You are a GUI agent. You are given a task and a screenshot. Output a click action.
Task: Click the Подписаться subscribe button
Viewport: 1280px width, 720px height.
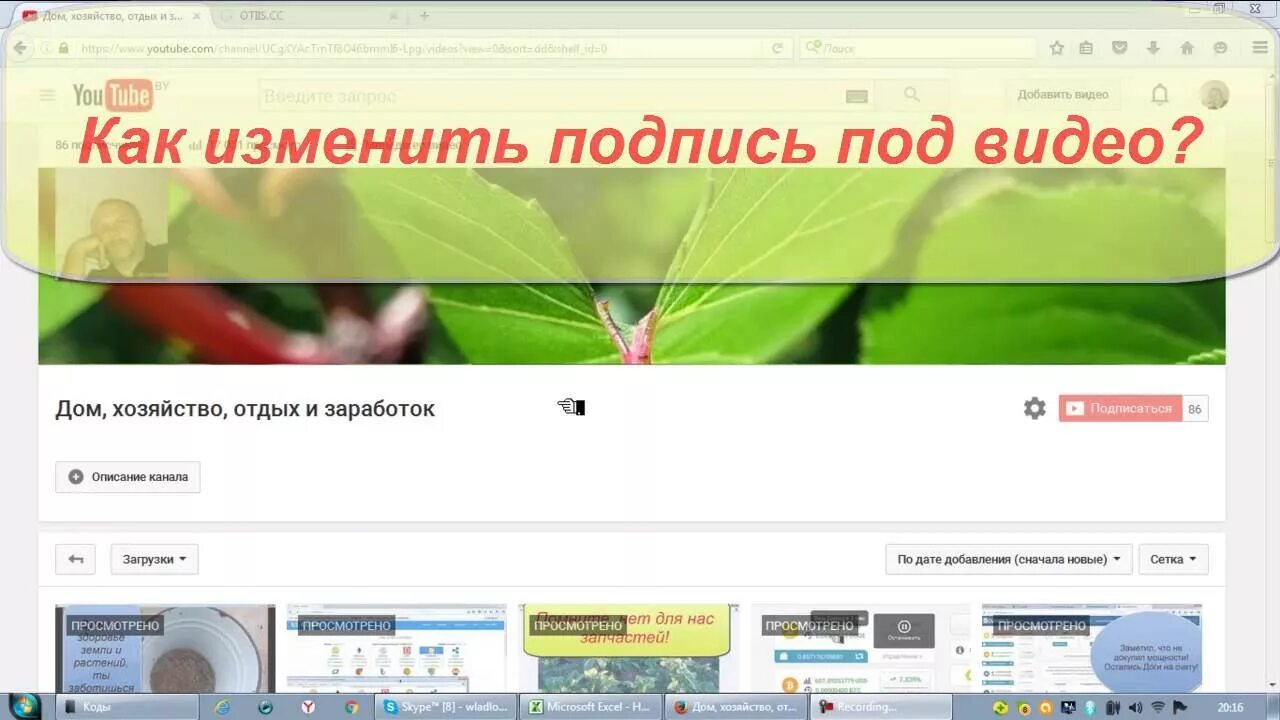1120,408
